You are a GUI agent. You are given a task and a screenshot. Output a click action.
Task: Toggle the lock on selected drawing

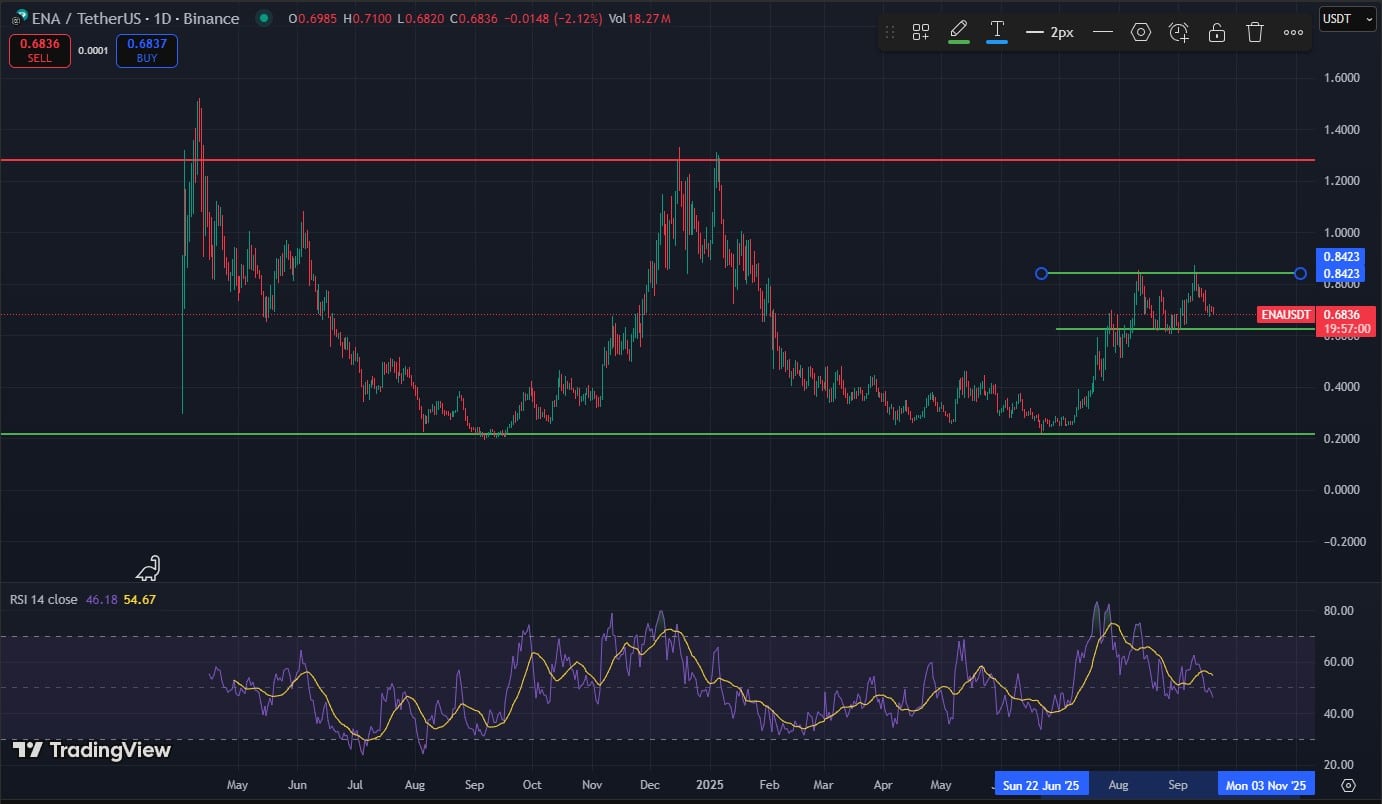coord(1217,32)
